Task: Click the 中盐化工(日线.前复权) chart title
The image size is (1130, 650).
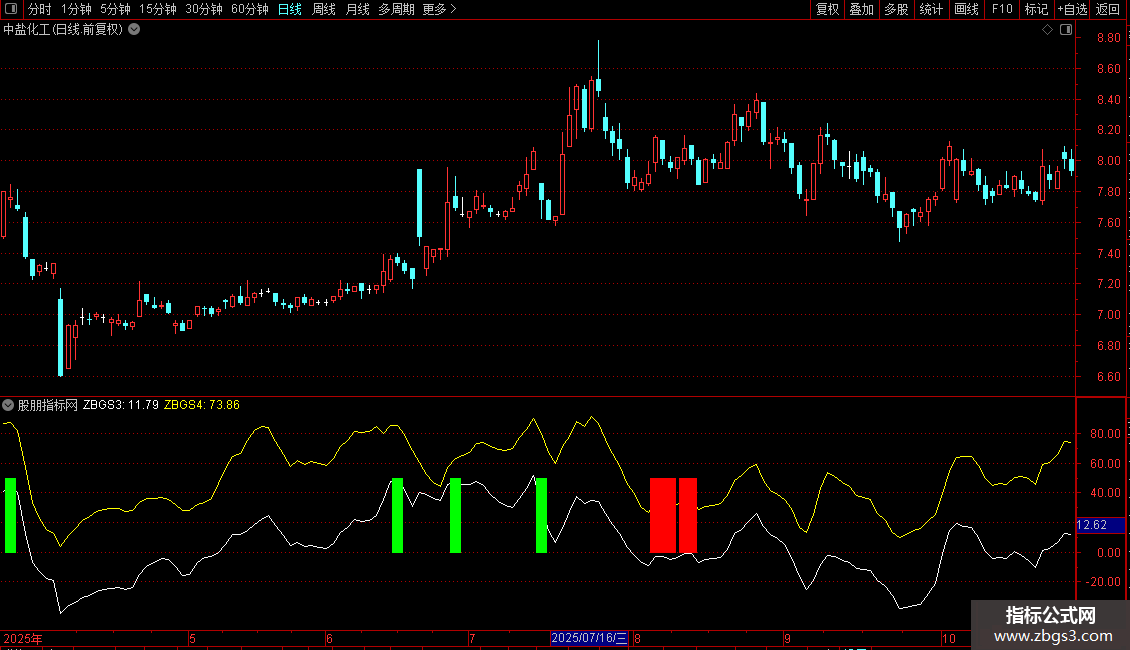Action: pyautogui.click(x=63, y=30)
